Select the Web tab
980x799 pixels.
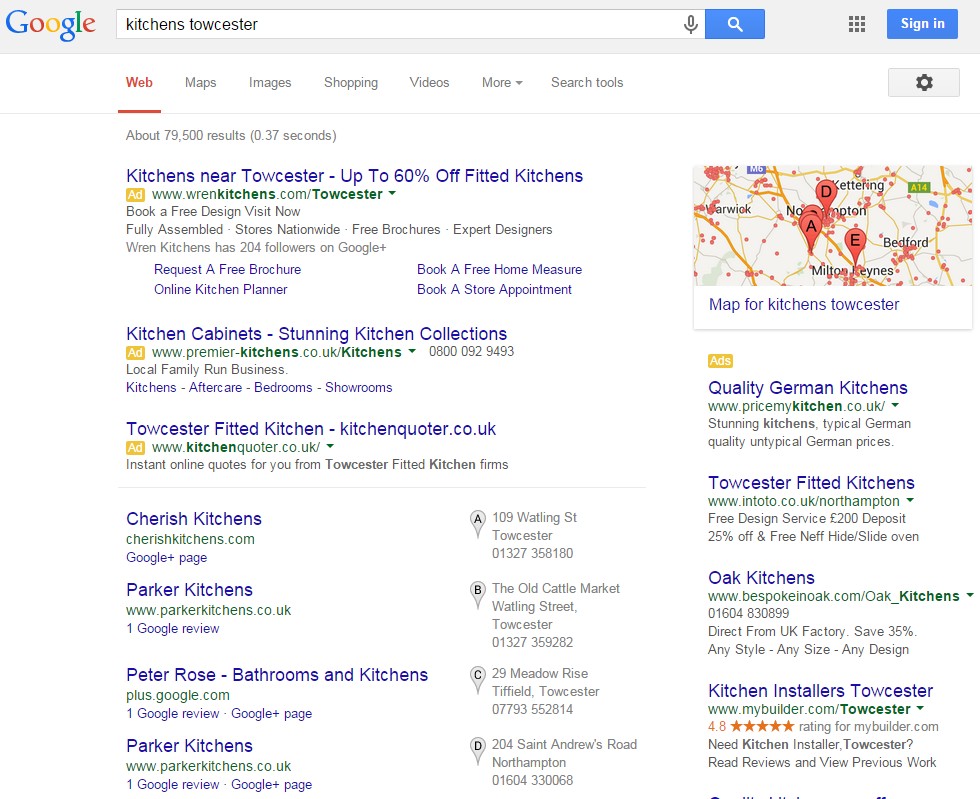139,83
